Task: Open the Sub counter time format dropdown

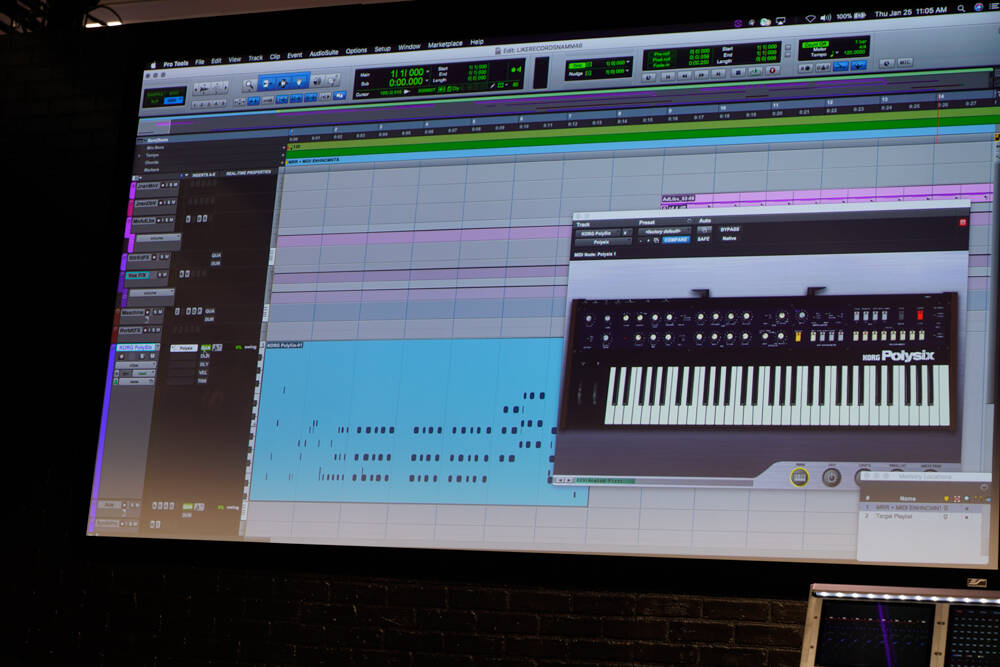Action: (427, 82)
